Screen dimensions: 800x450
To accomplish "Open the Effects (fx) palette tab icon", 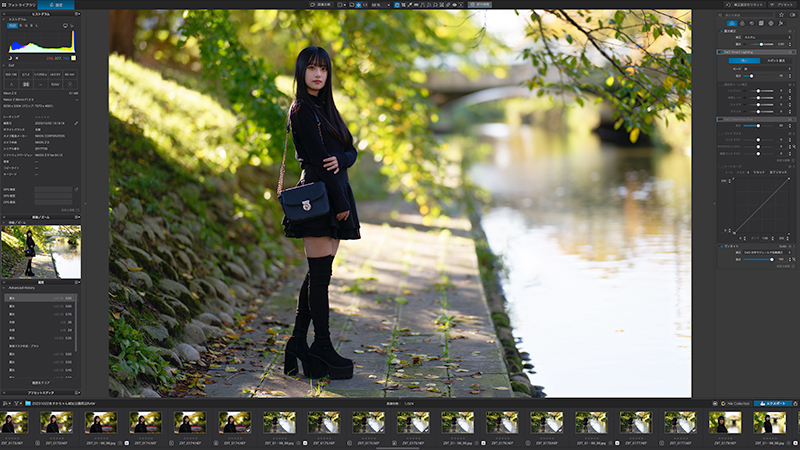I will pos(781,23).
